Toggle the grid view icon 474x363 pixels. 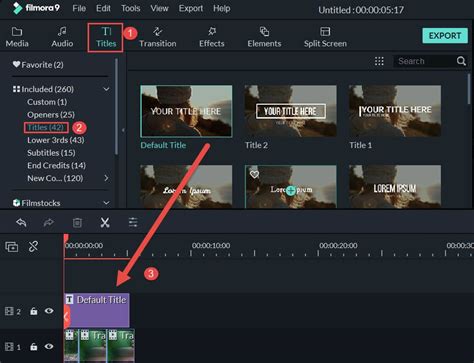(x=379, y=61)
